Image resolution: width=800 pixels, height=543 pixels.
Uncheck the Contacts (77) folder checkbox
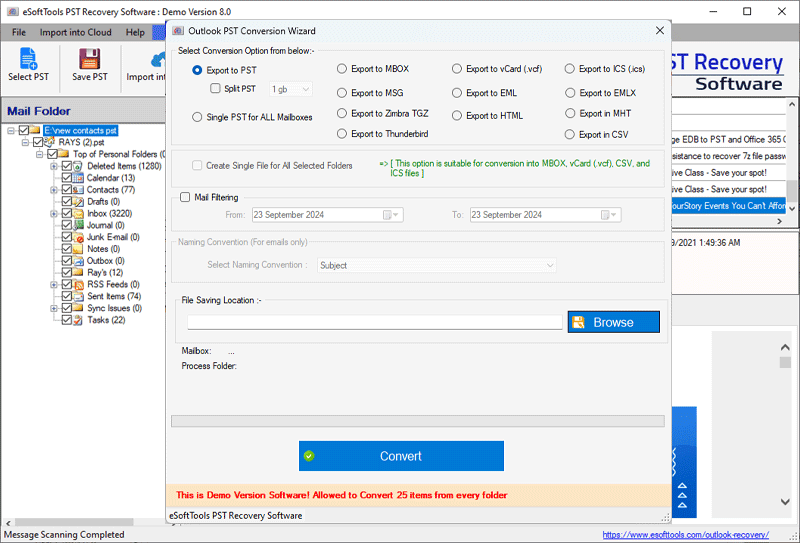tap(66, 190)
